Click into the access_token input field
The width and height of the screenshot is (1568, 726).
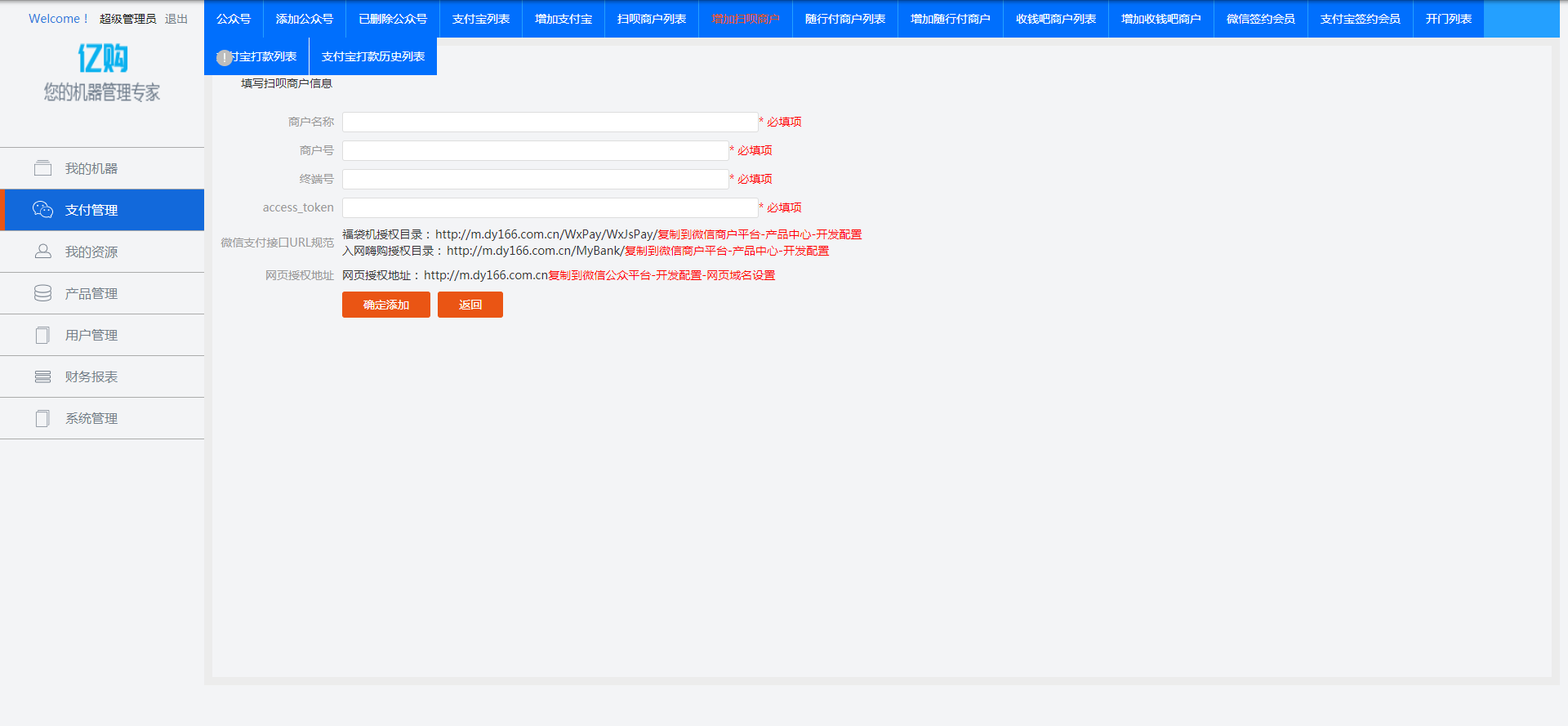(x=550, y=207)
